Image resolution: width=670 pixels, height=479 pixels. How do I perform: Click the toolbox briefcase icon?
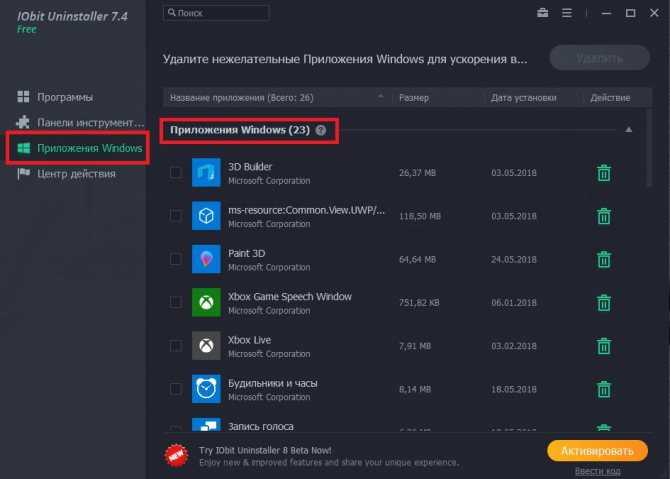pyautogui.click(x=543, y=13)
